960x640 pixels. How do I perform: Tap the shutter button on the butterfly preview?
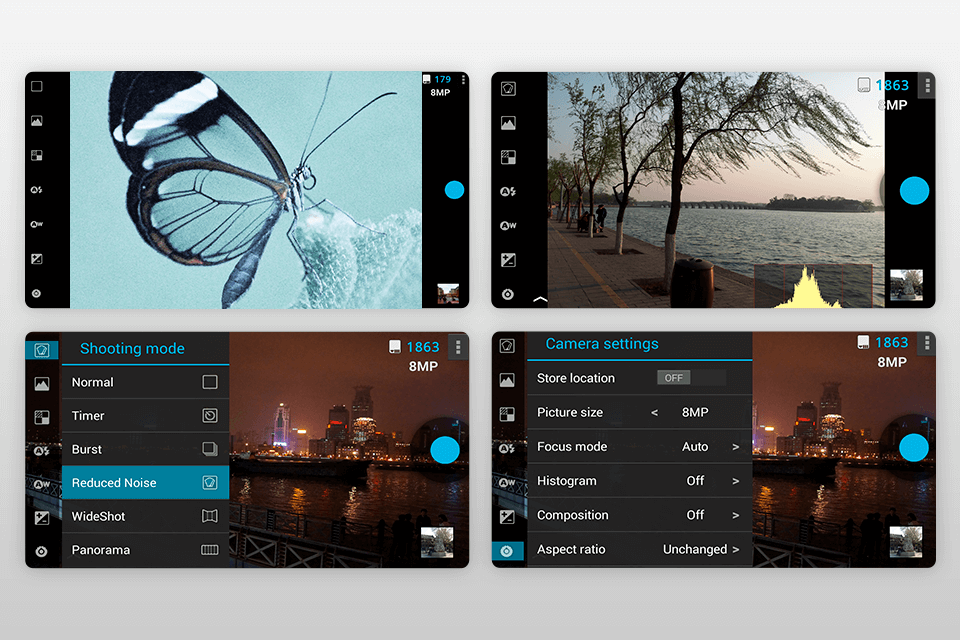(454, 190)
